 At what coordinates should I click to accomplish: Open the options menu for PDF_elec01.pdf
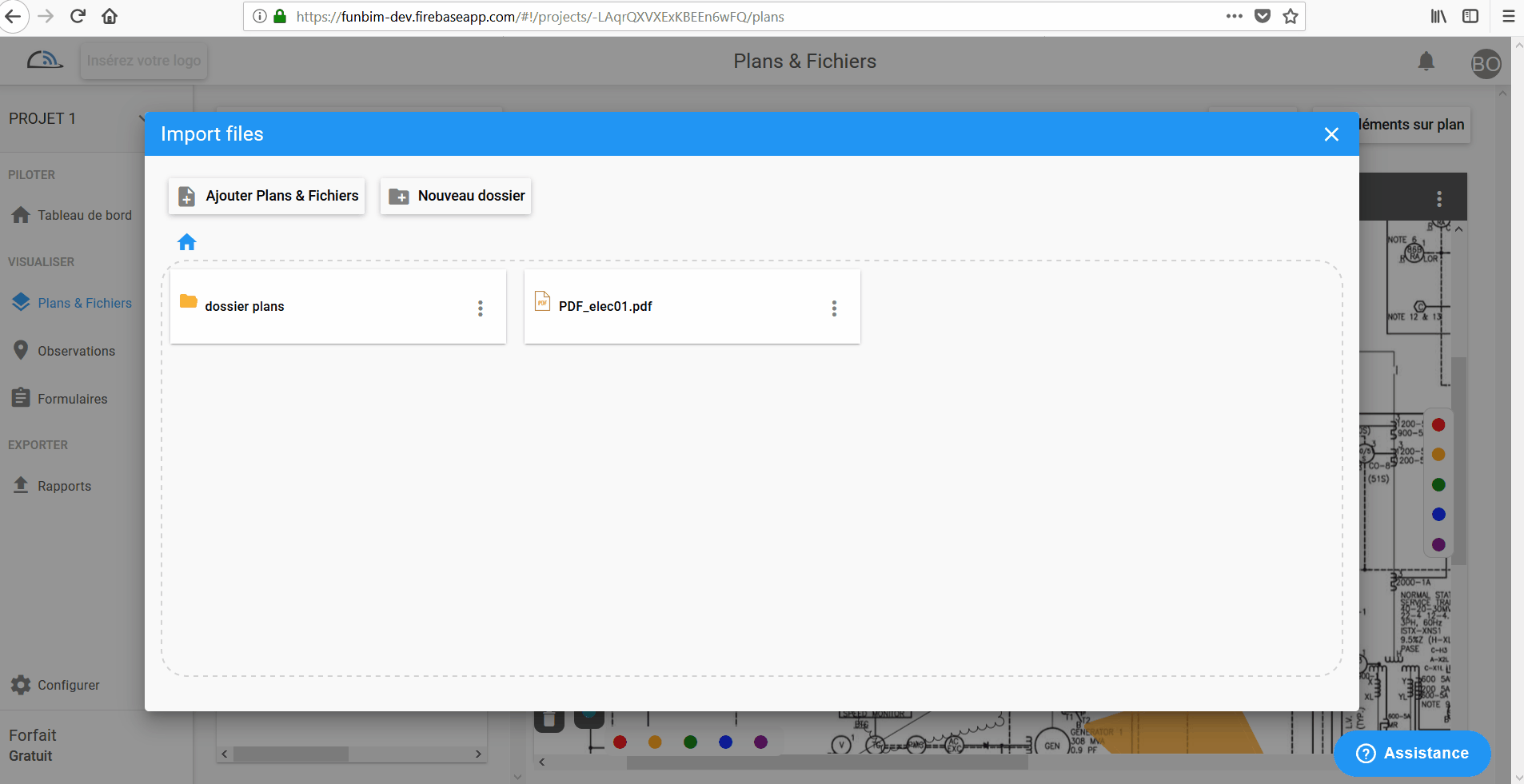[x=834, y=308]
